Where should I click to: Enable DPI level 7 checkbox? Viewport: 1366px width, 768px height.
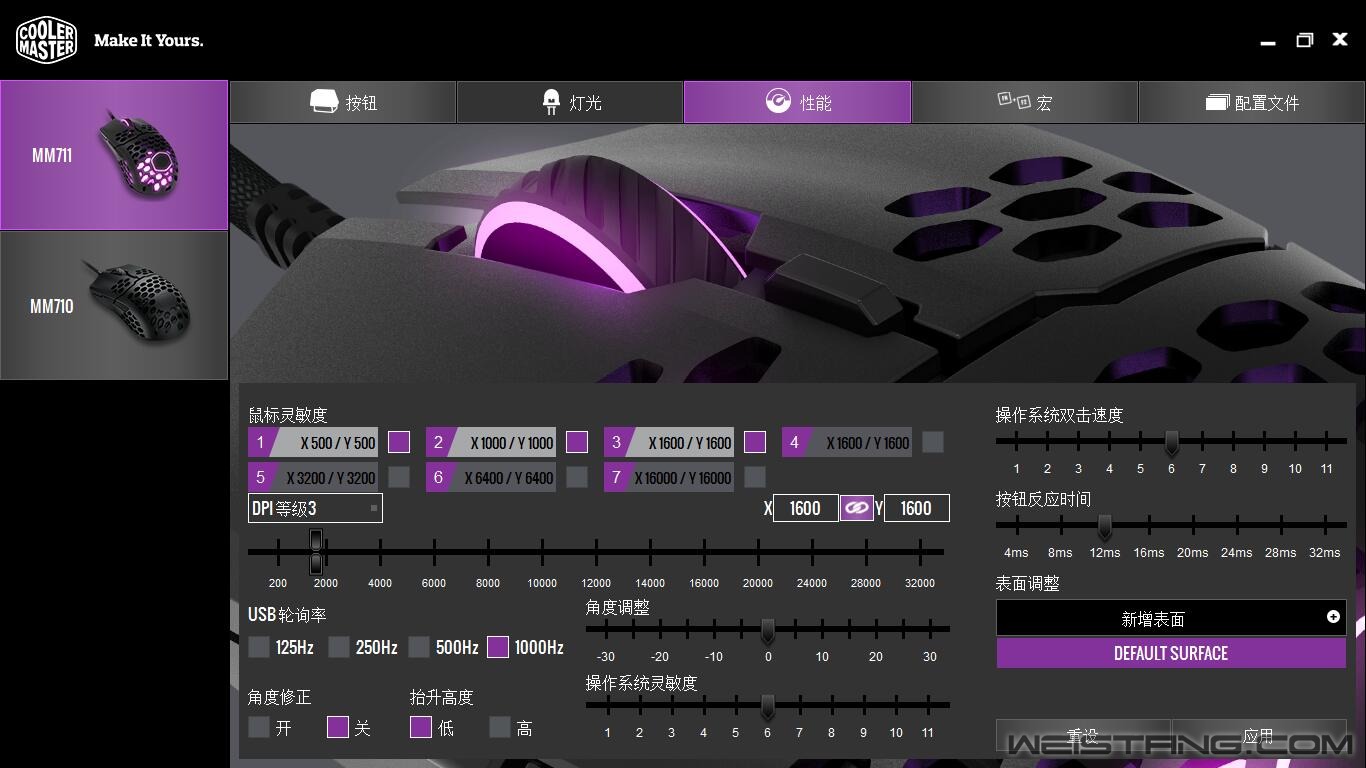coord(755,477)
